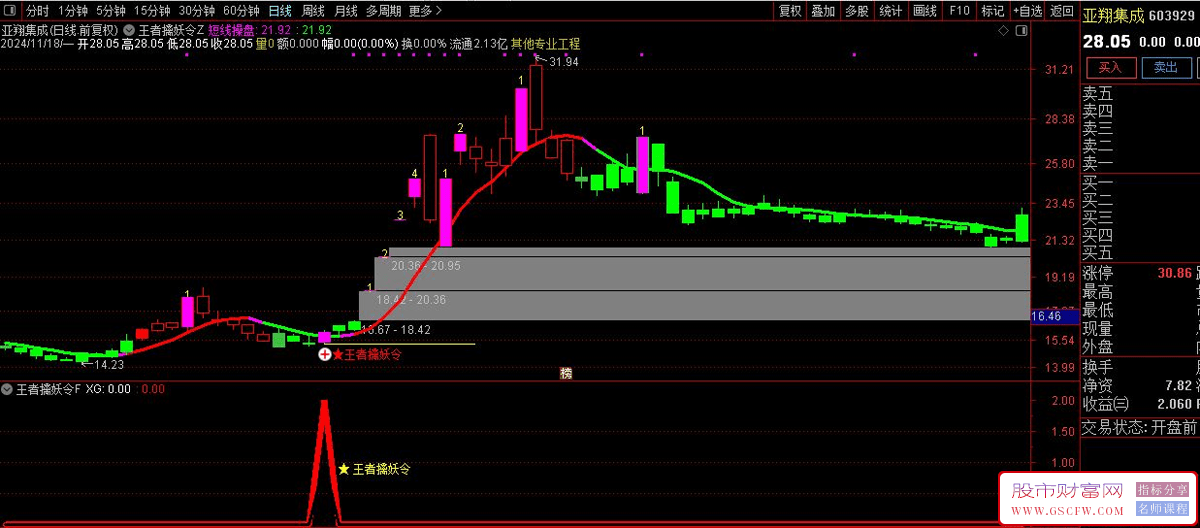The width and height of the screenshot is (1200, 528).
Task: Click the blue 16.46 price axis marker
Action: point(1053,316)
